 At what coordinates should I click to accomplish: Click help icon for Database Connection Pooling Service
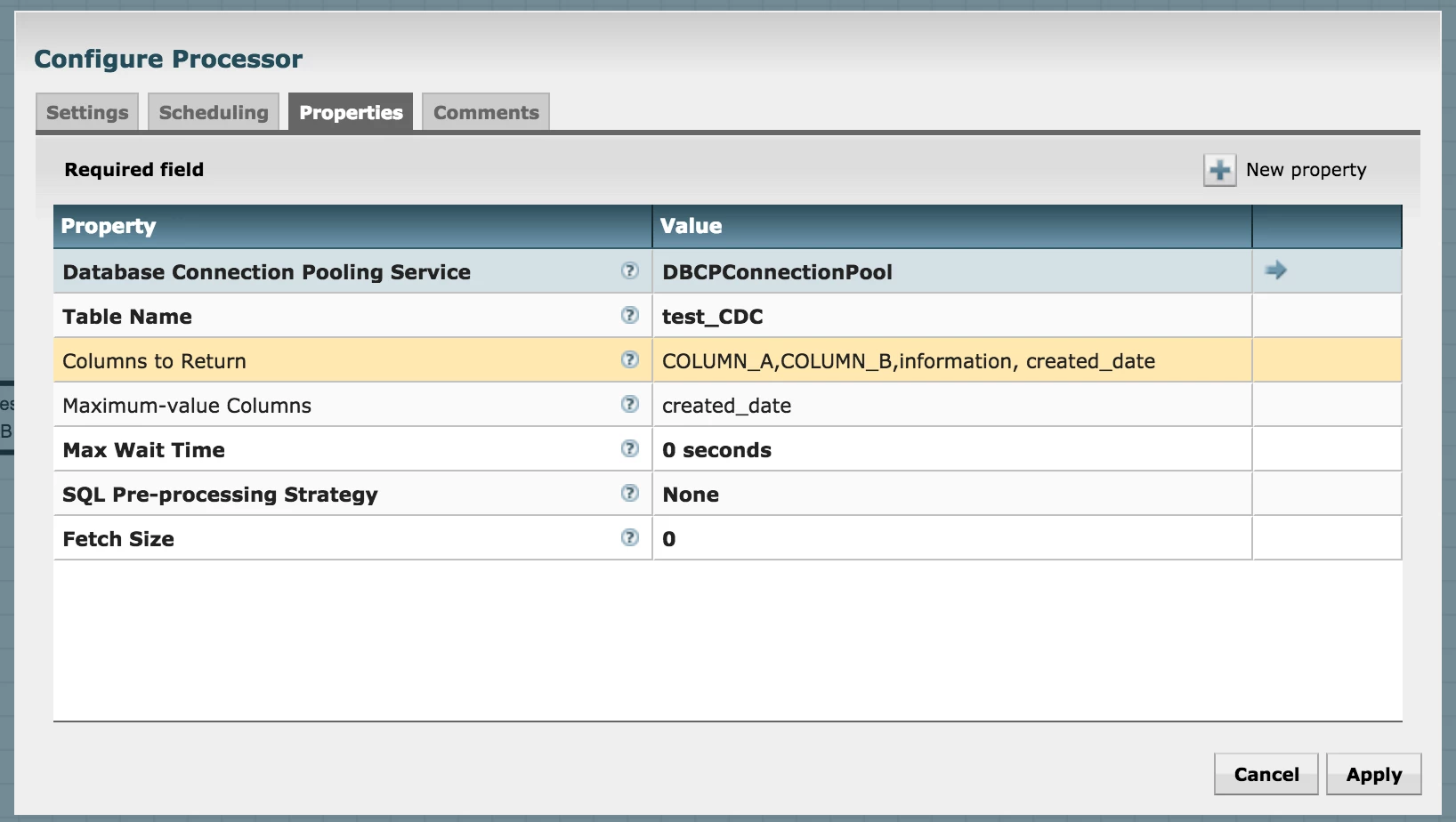click(x=630, y=270)
